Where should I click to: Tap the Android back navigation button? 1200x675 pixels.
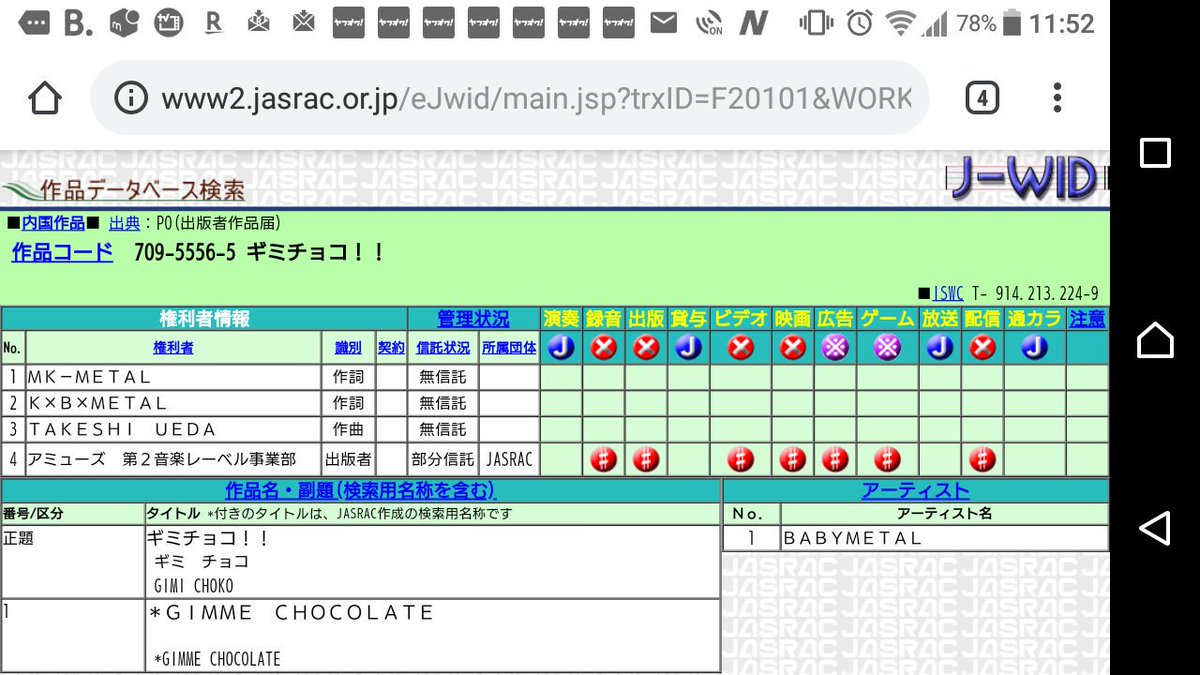pyautogui.click(x=1155, y=527)
